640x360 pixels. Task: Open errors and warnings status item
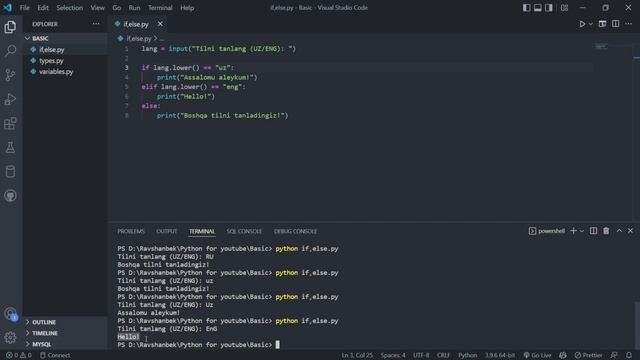18,356
